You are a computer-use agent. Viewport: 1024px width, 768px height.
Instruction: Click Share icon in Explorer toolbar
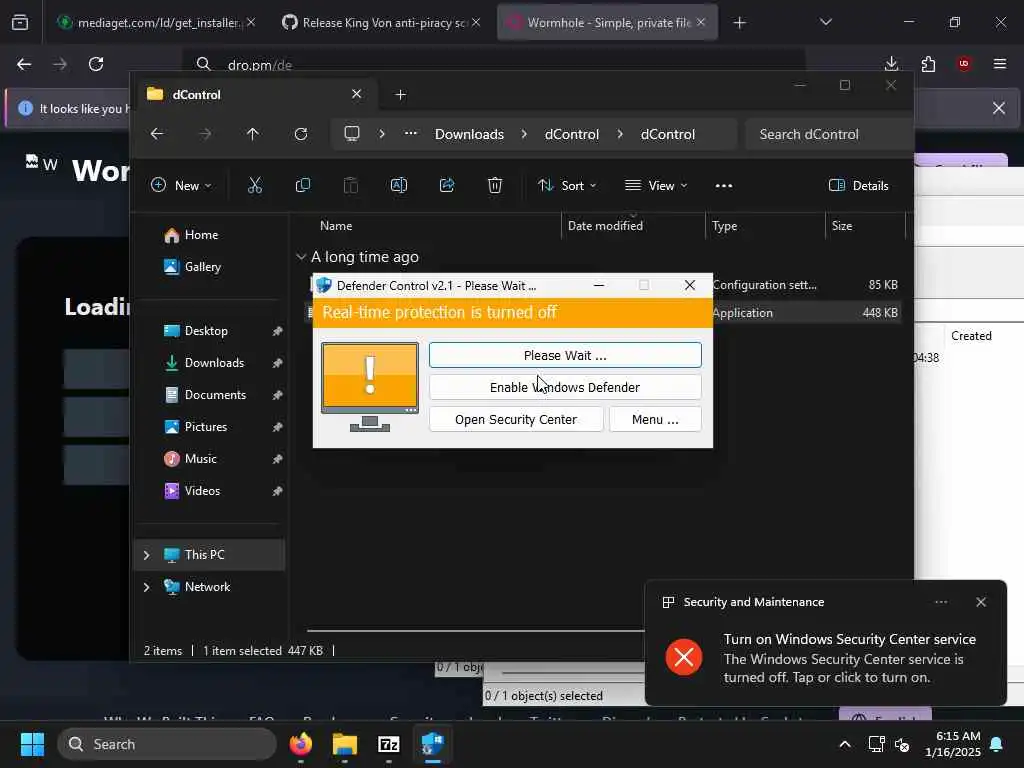tap(447, 185)
